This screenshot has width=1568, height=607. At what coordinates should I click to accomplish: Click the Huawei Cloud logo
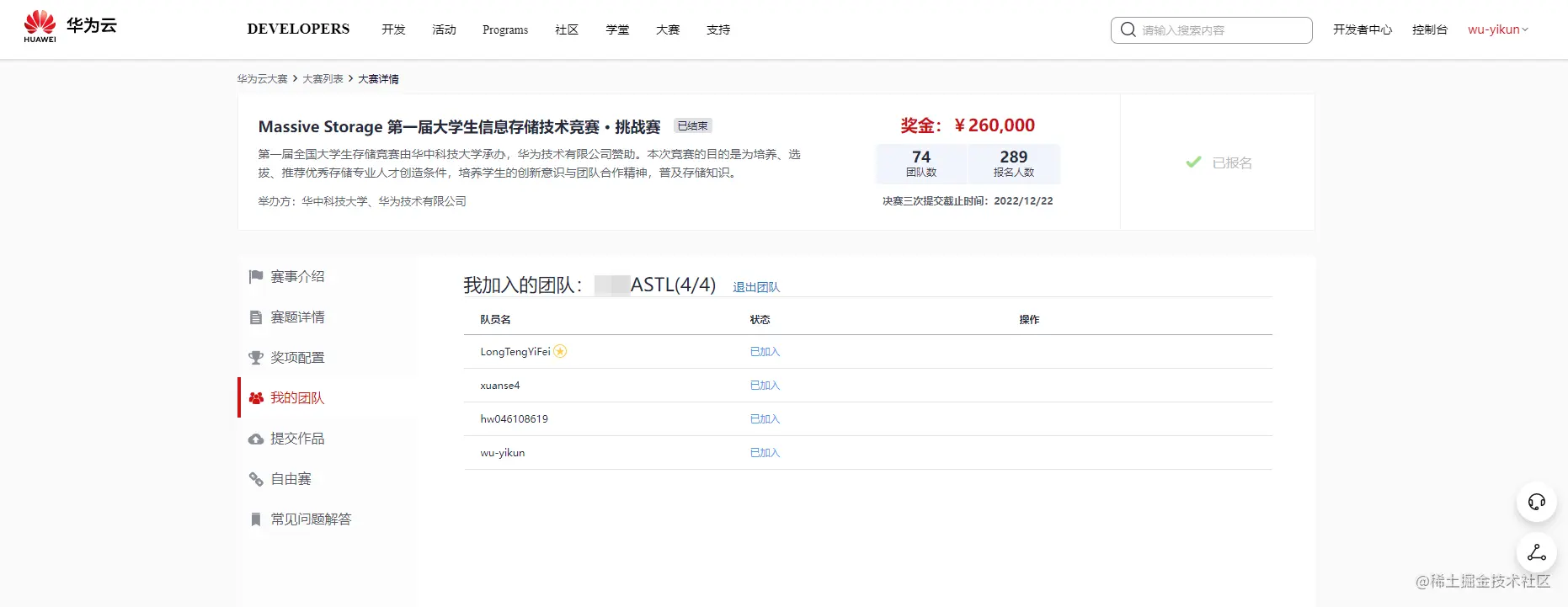click(x=70, y=27)
